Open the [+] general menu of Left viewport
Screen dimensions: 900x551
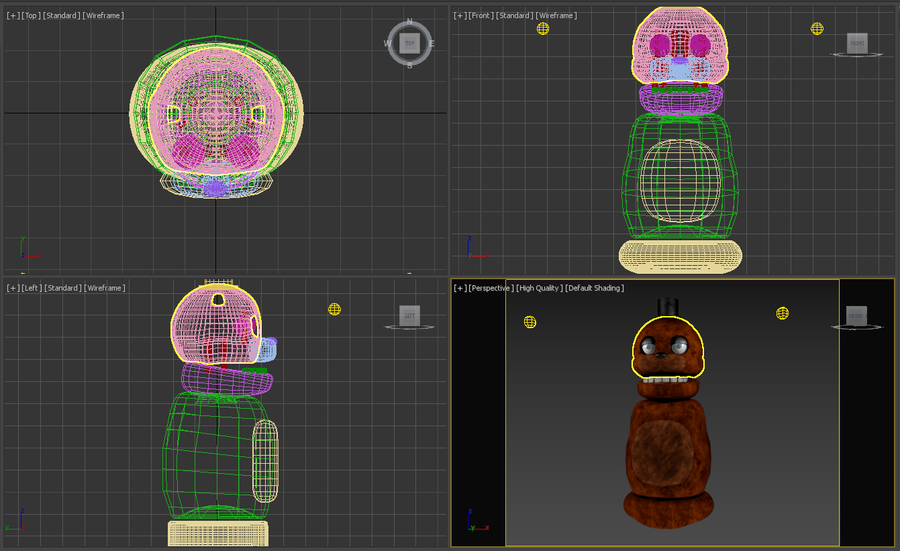coord(13,288)
